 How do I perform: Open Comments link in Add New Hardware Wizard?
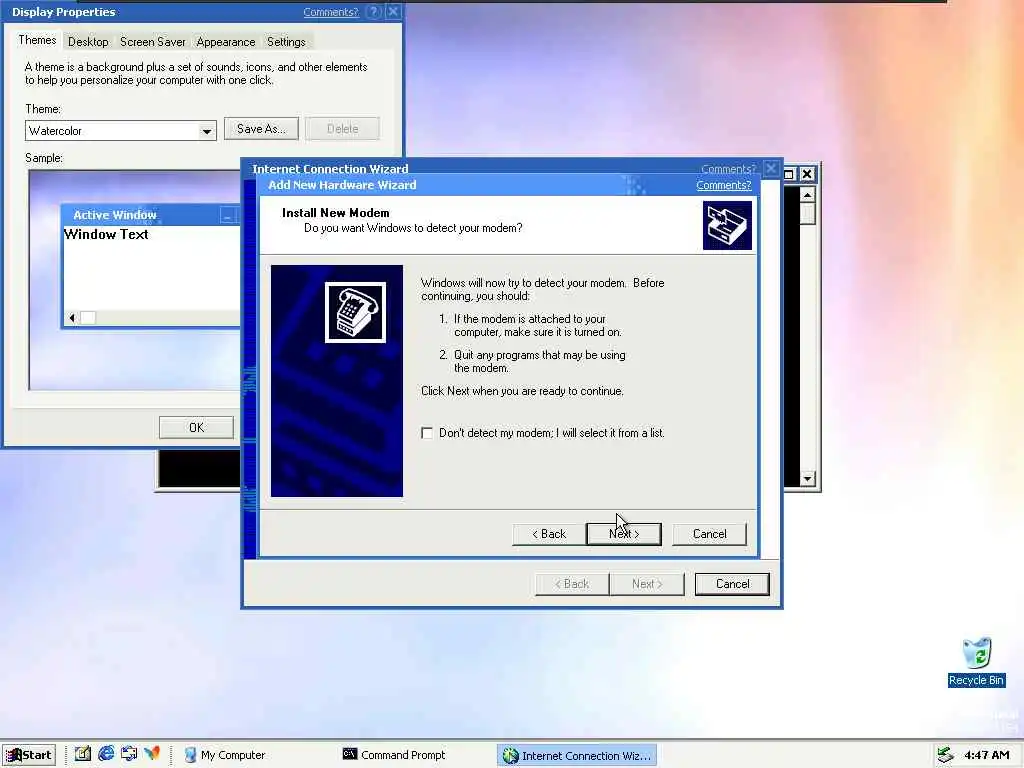pos(724,185)
